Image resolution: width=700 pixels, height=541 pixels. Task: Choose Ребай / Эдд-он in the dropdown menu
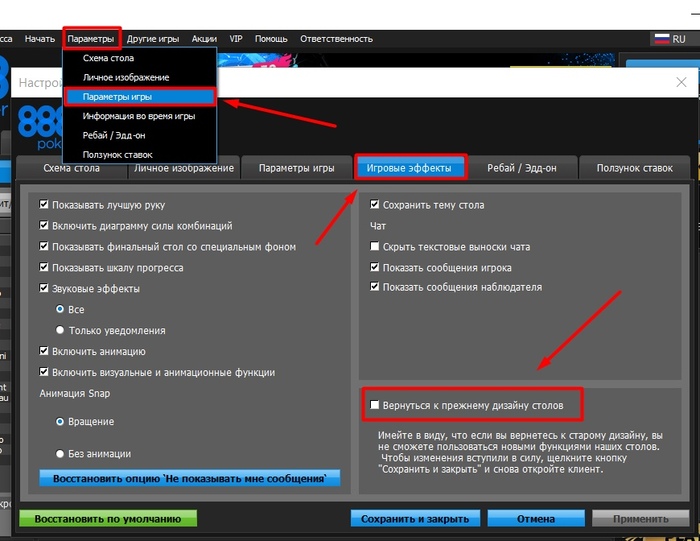(140, 135)
